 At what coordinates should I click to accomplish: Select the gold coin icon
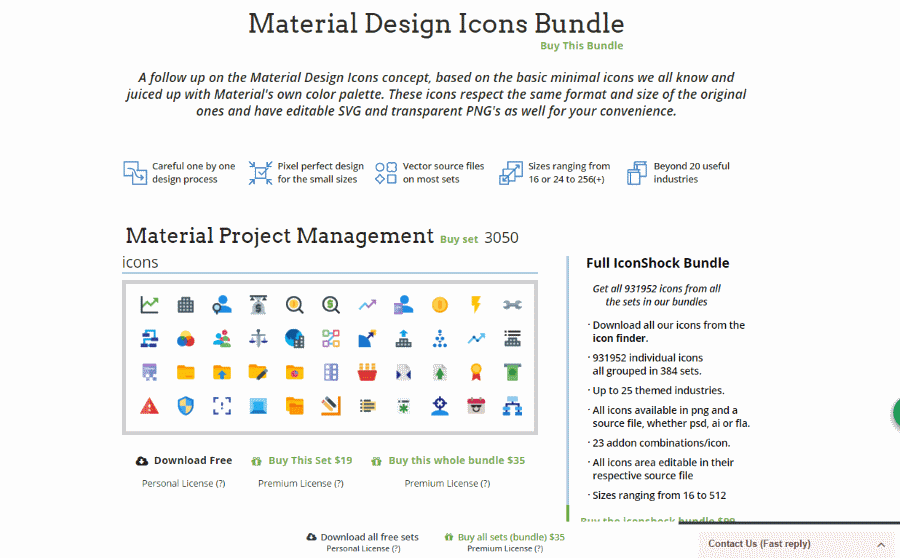pyautogui.click(x=440, y=305)
